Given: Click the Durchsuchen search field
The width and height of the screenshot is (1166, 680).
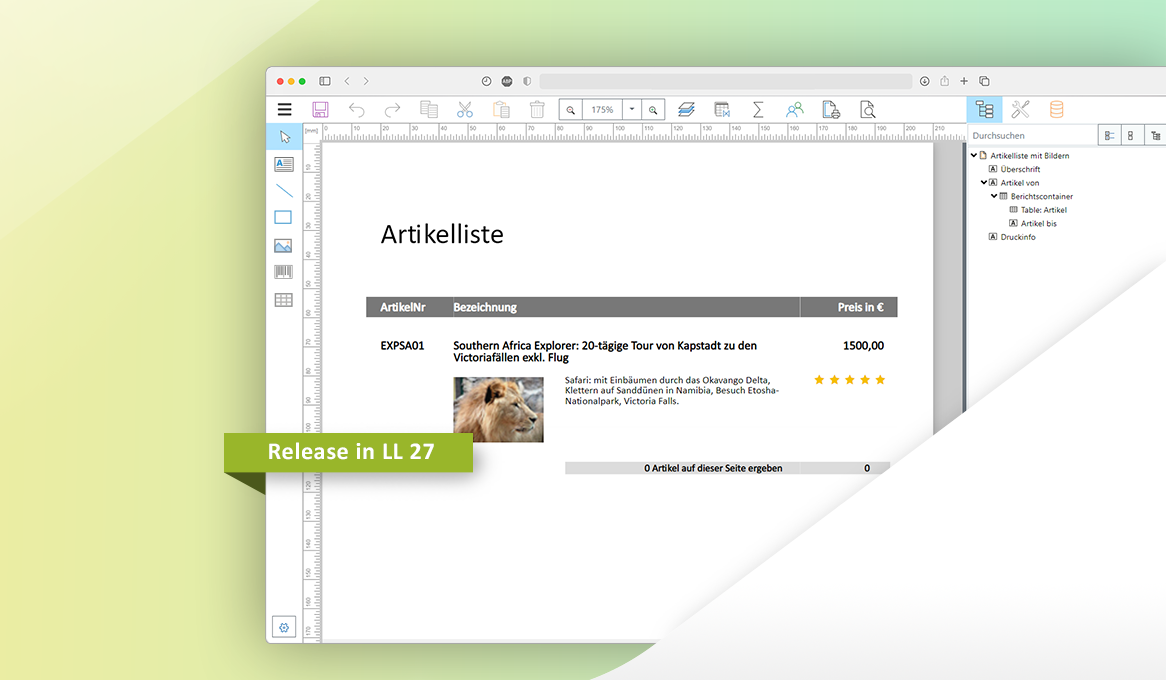Looking at the screenshot, I should pyautogui.click(x=1033, y=135).
